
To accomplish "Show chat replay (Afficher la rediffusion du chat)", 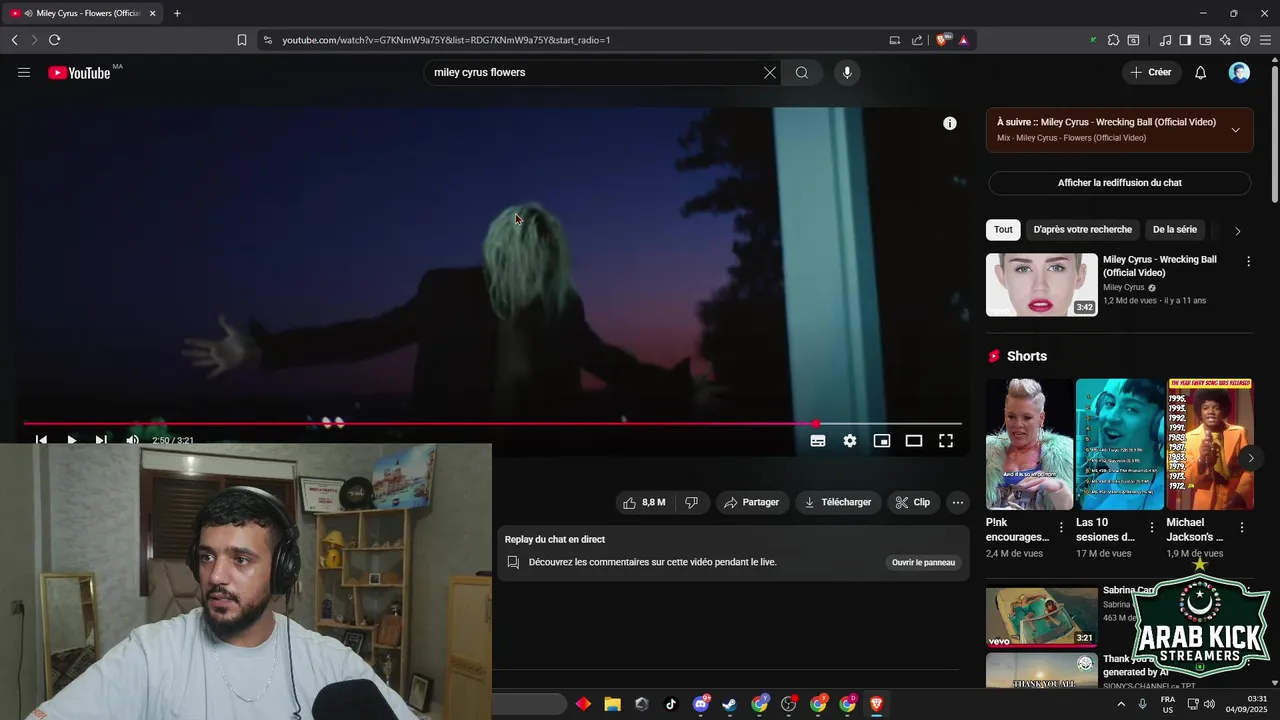I will click(1120, 183).
